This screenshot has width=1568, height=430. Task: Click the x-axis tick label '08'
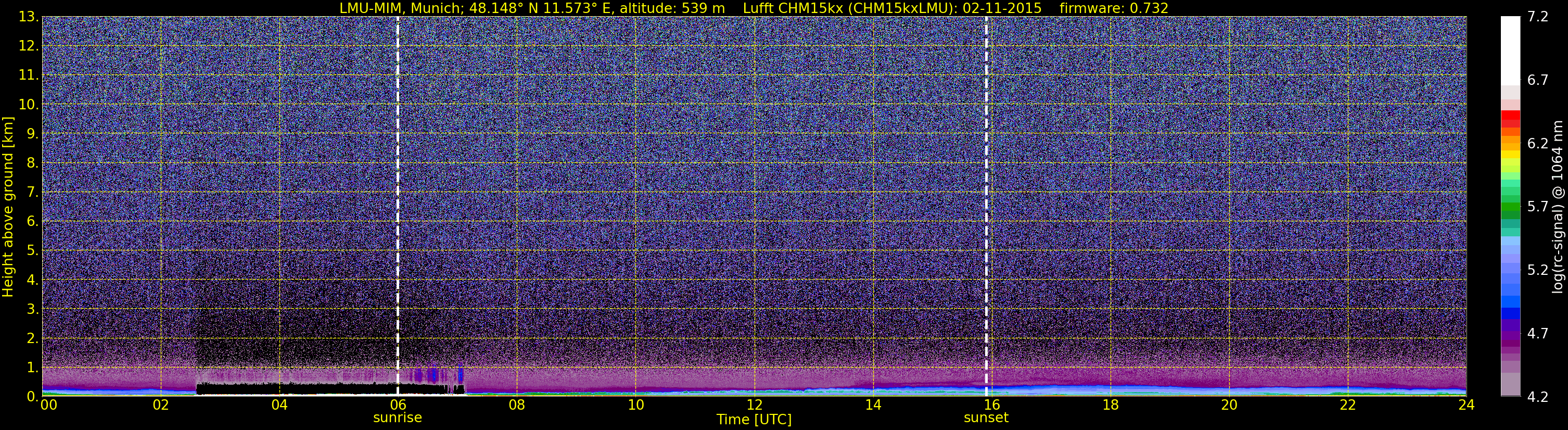(x=517, y=404)
